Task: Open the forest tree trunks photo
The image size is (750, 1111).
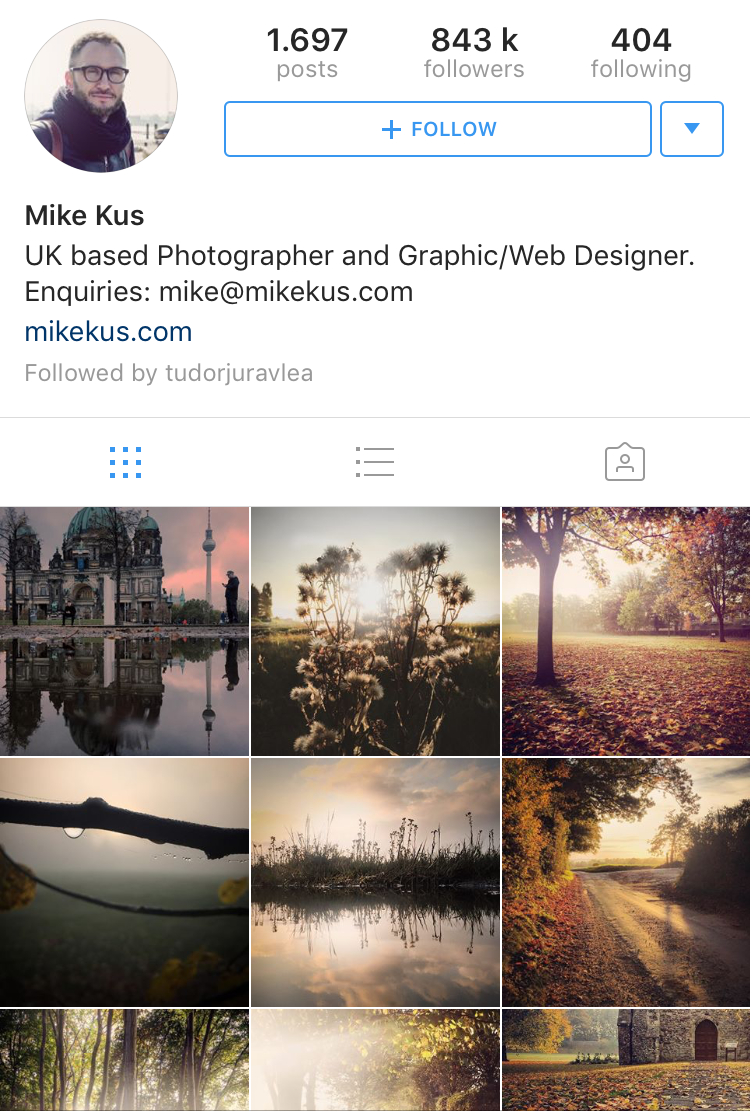Action: click(125, 1060)
